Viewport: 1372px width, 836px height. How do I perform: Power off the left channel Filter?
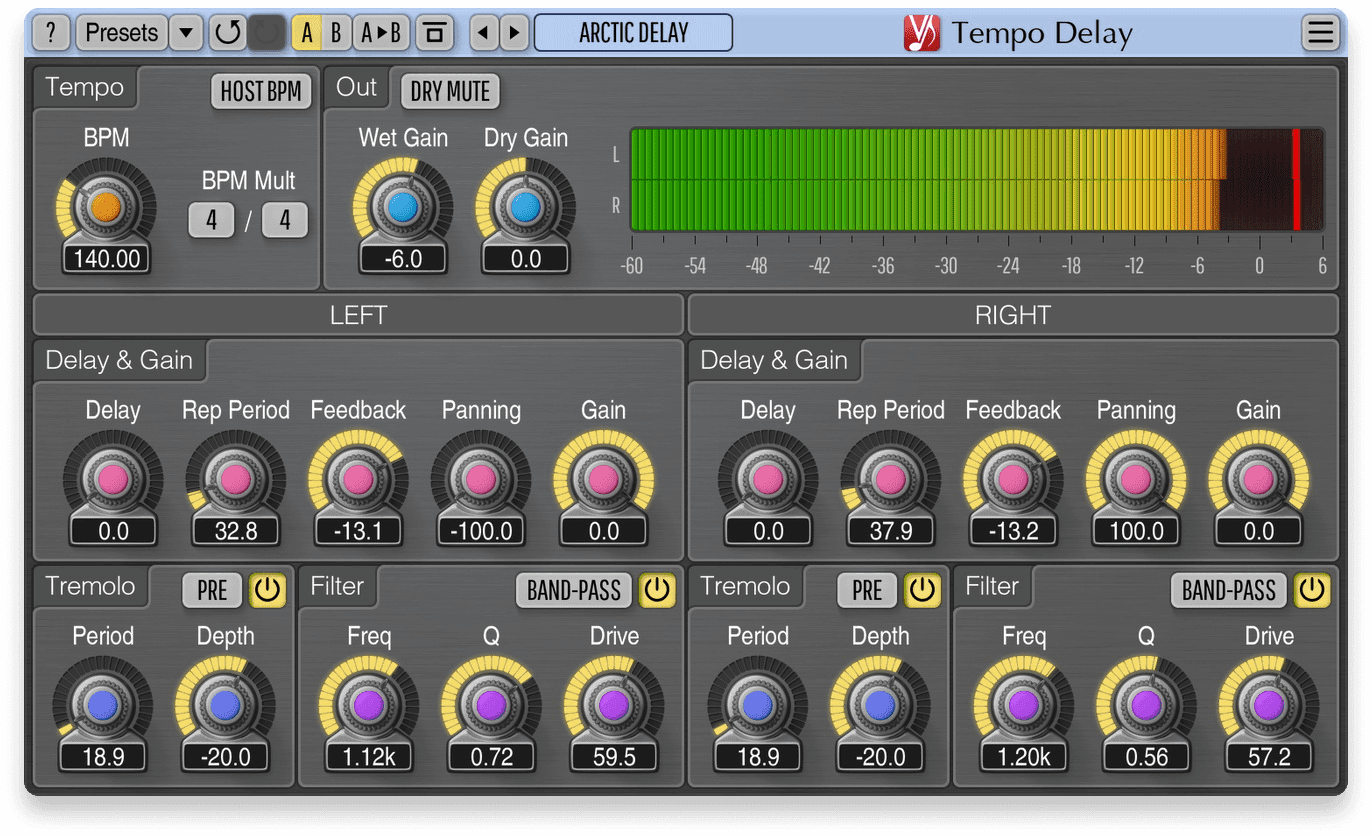[657, 591]
